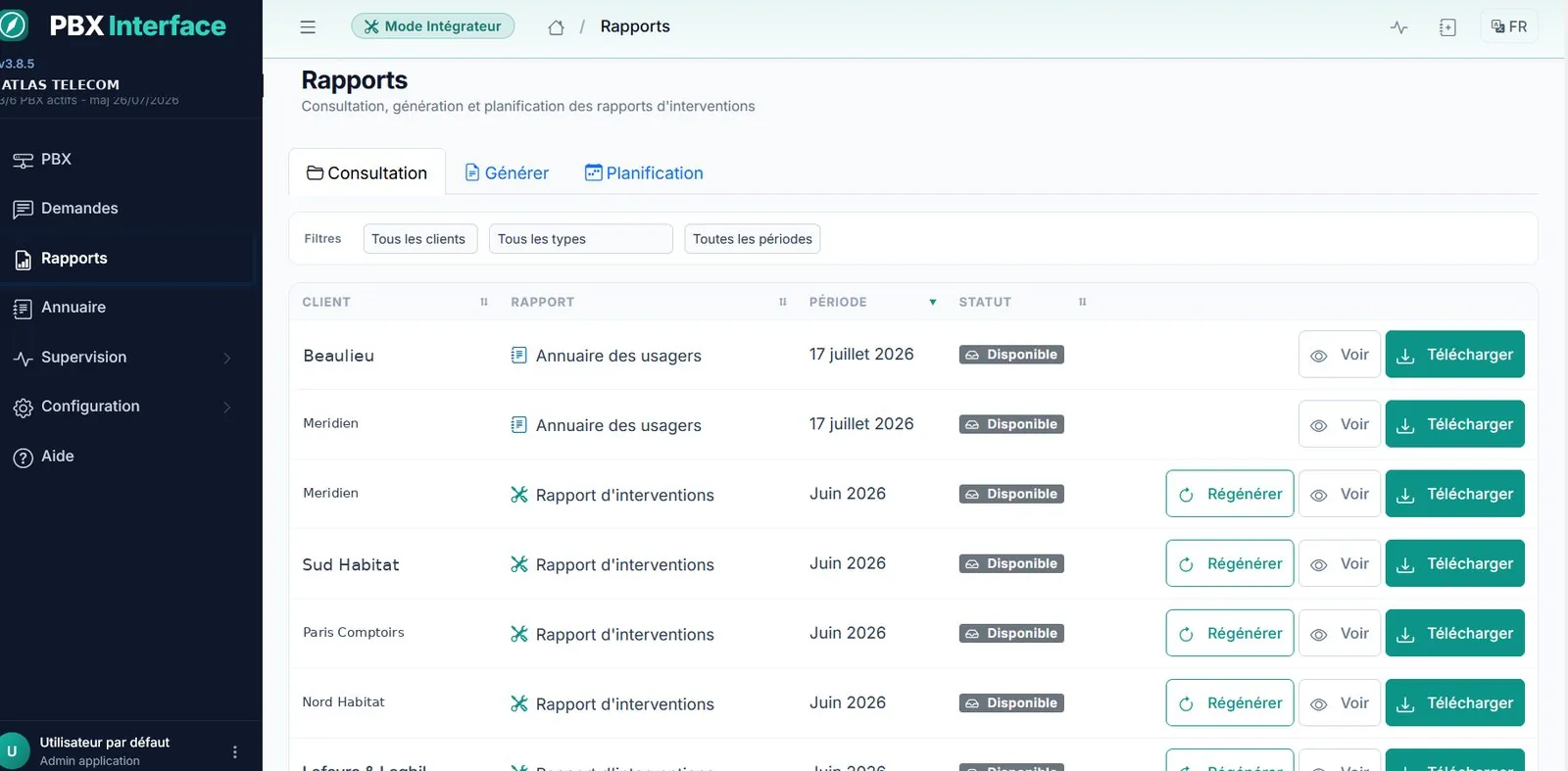Click tools icon in Nord Habitat row
1568x771 pixels.
519,703
